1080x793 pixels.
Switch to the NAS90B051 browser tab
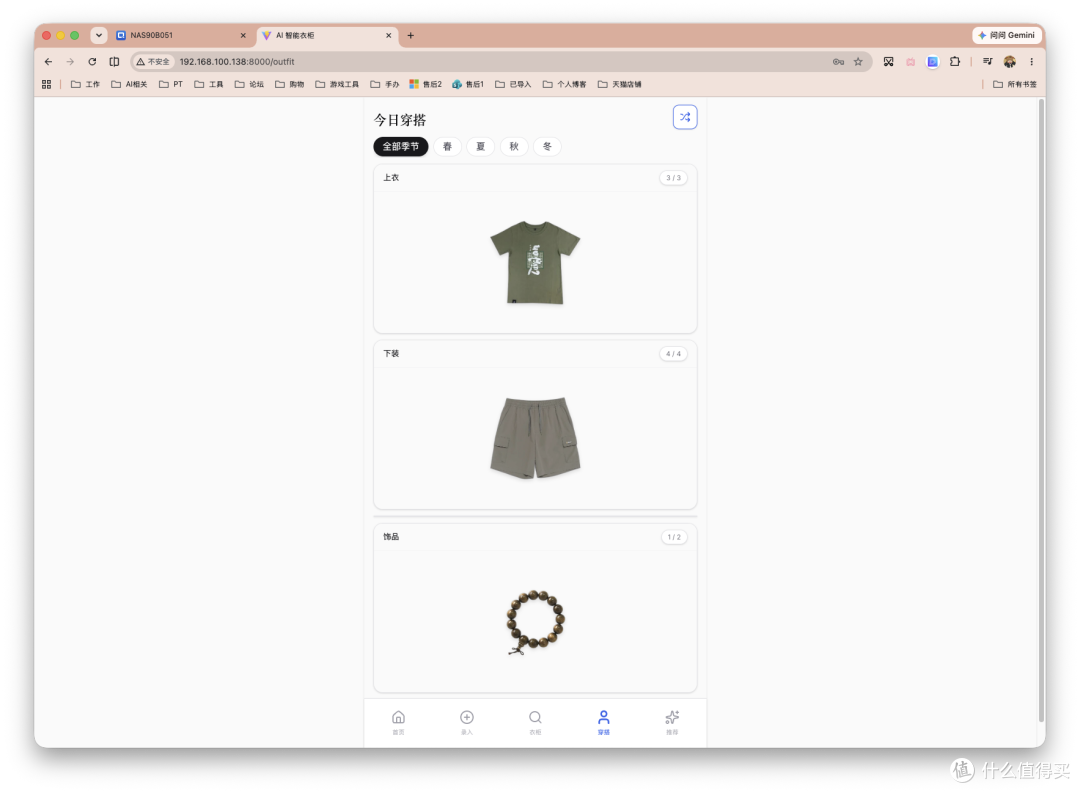(x=182, y=35)
